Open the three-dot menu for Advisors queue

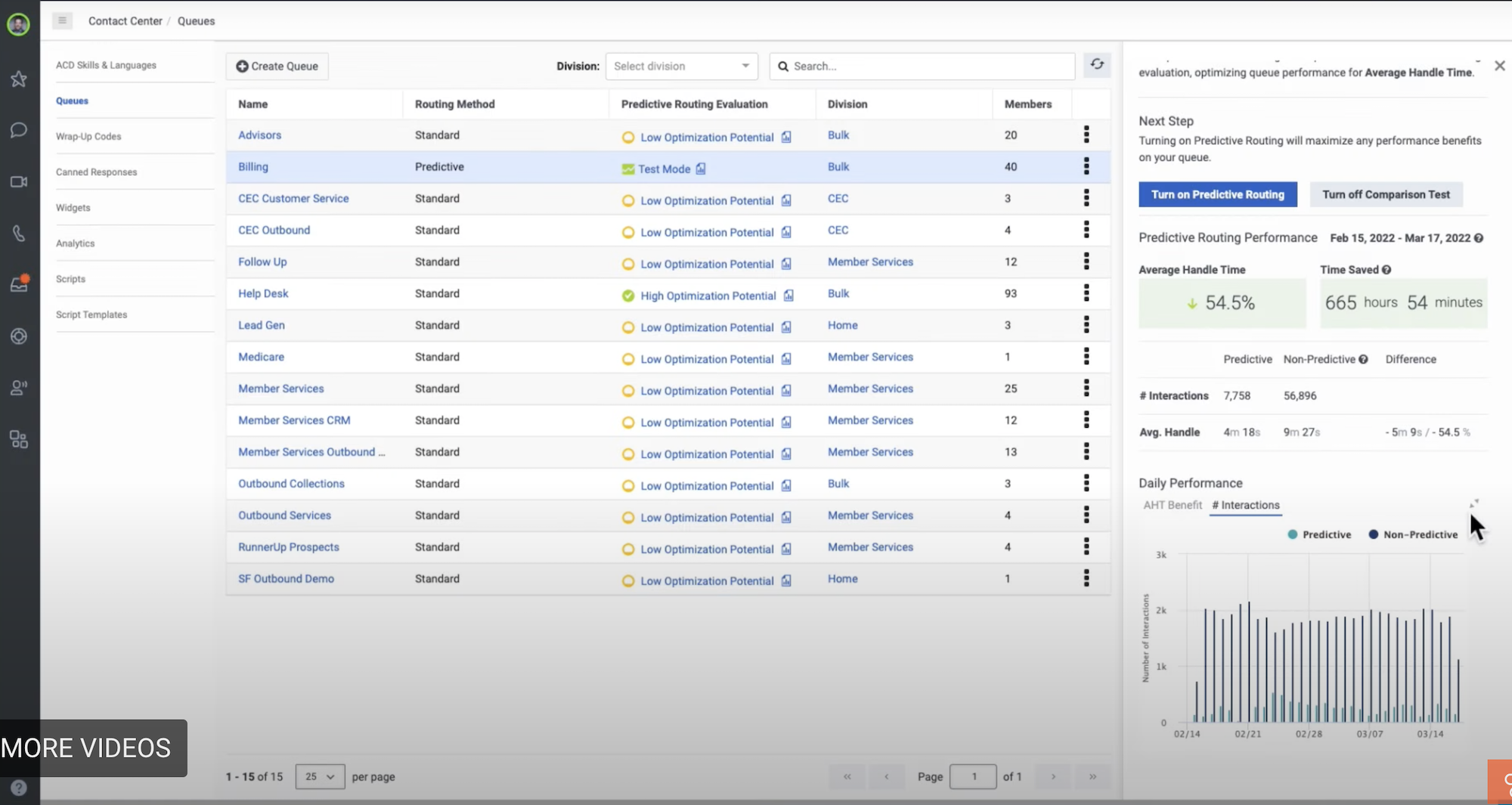point(1086,135)
